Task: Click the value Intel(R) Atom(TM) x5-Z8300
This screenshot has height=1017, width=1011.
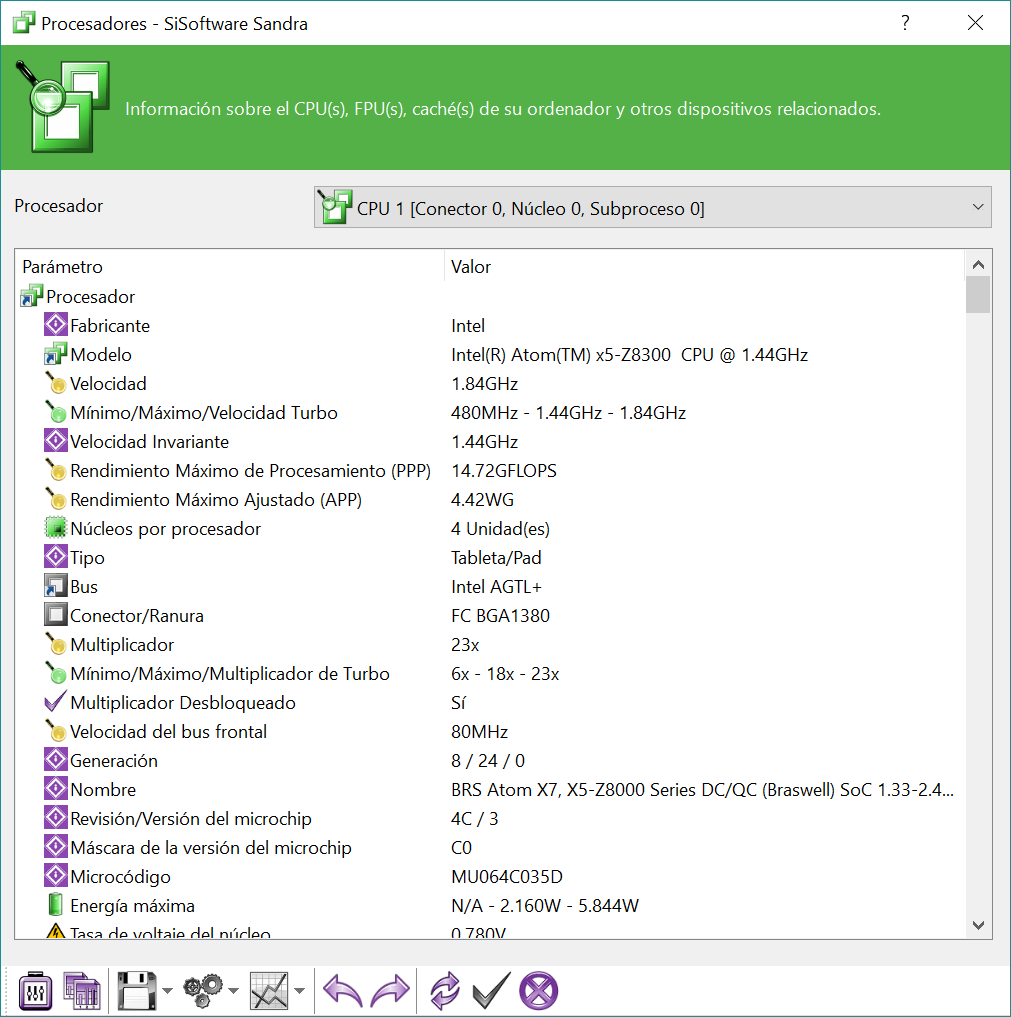Action: click(630, 355)
